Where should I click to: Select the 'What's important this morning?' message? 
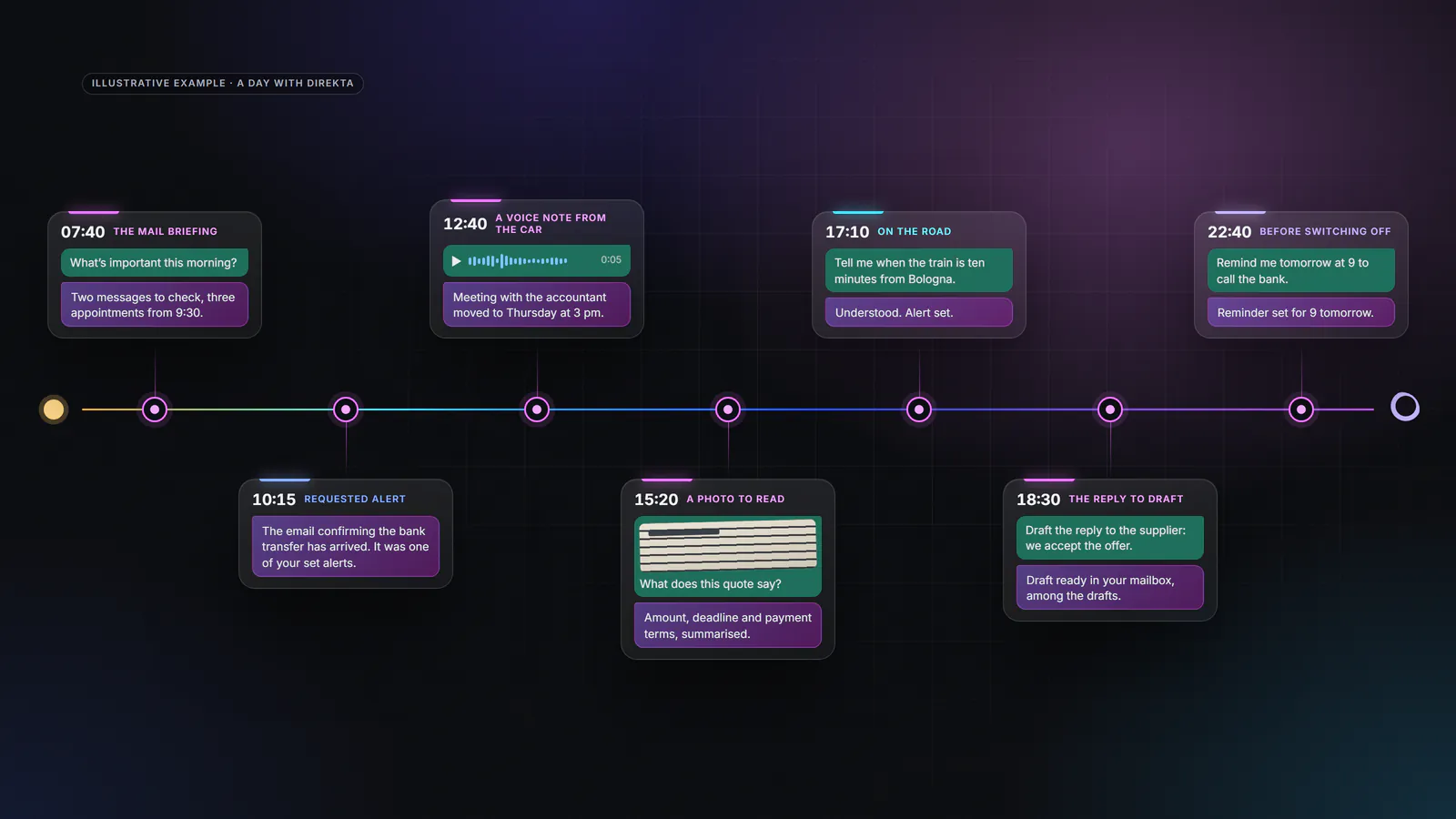point(155,263)
